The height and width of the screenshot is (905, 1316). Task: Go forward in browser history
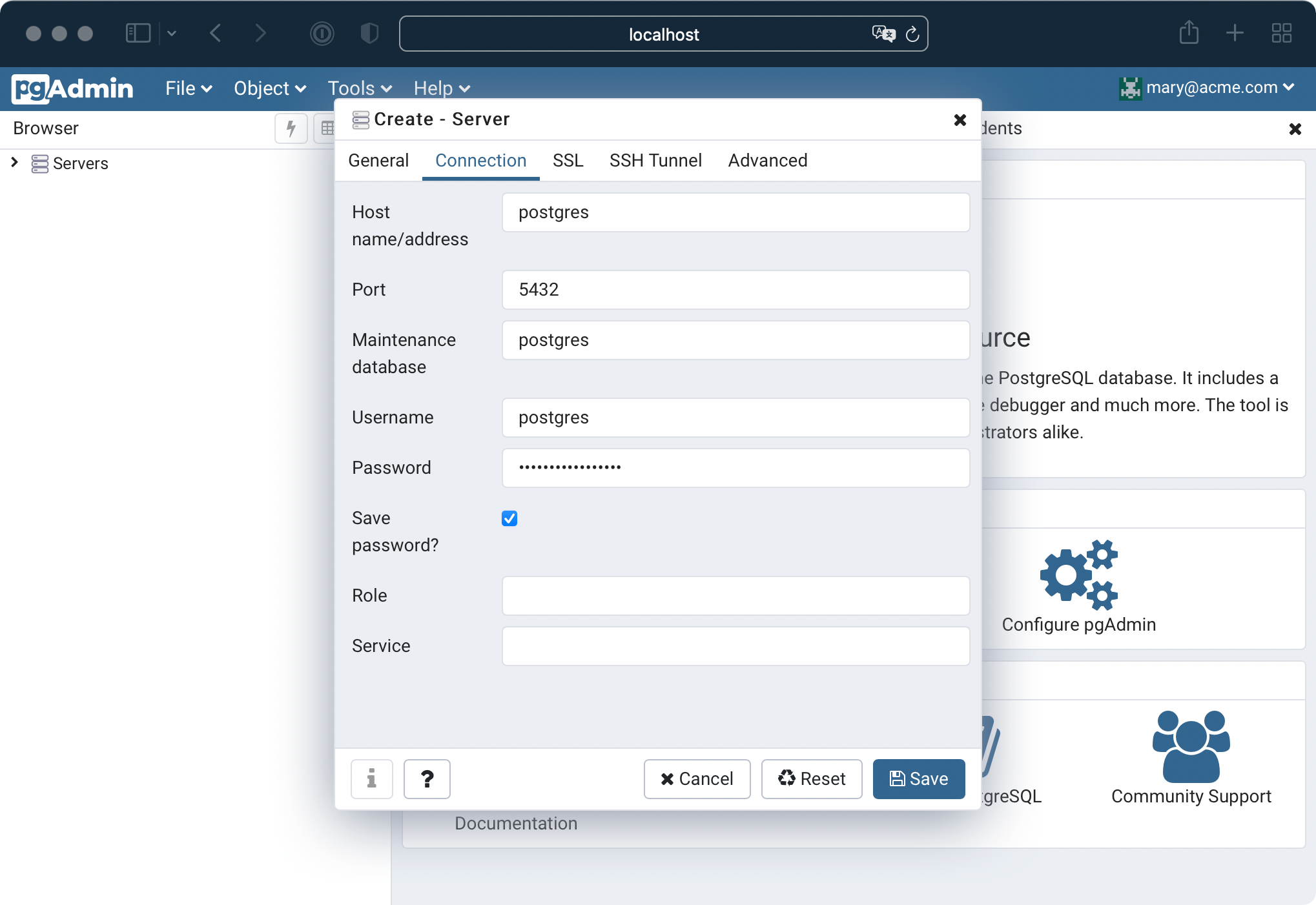click(260, 34)
